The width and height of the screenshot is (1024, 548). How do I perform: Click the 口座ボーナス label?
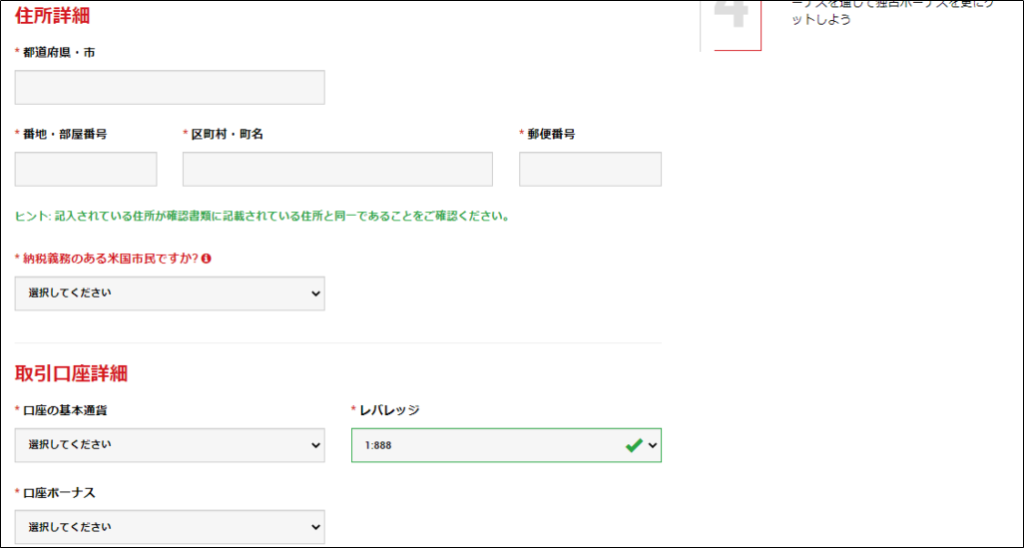coord(59,493)
